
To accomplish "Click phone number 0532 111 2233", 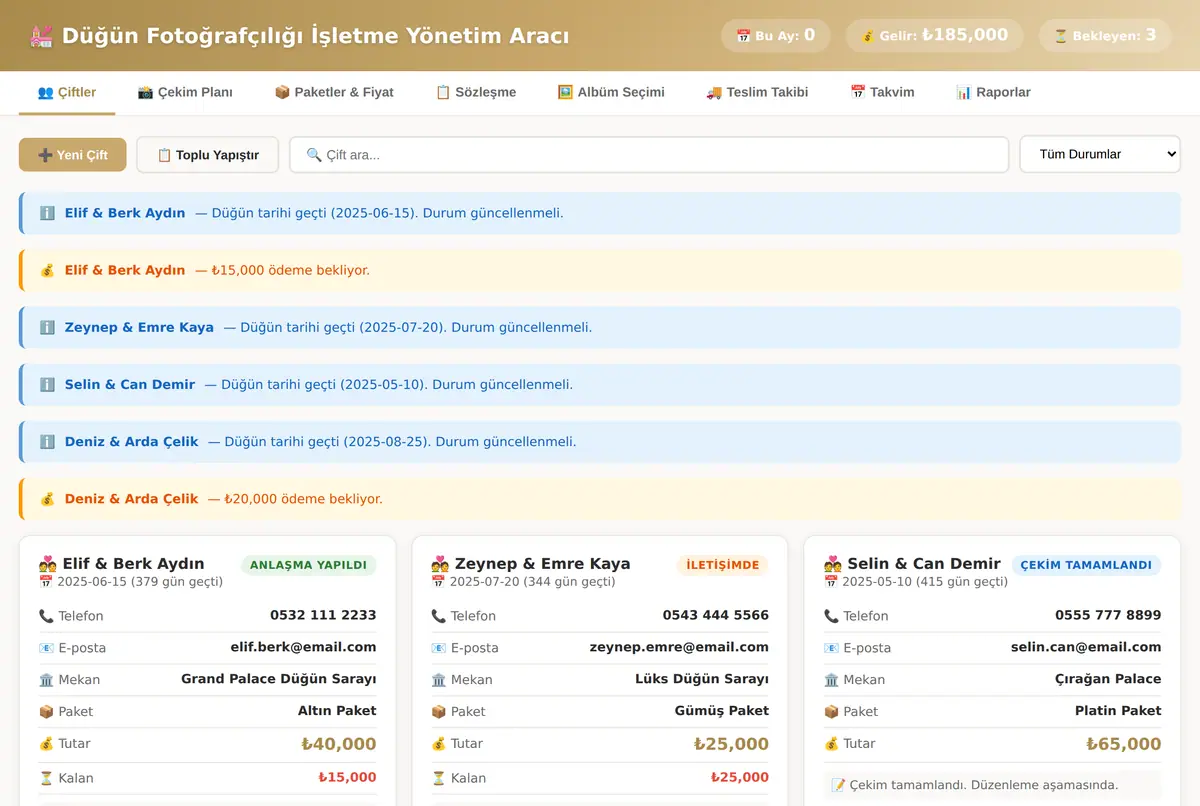I will pos(323,615).
